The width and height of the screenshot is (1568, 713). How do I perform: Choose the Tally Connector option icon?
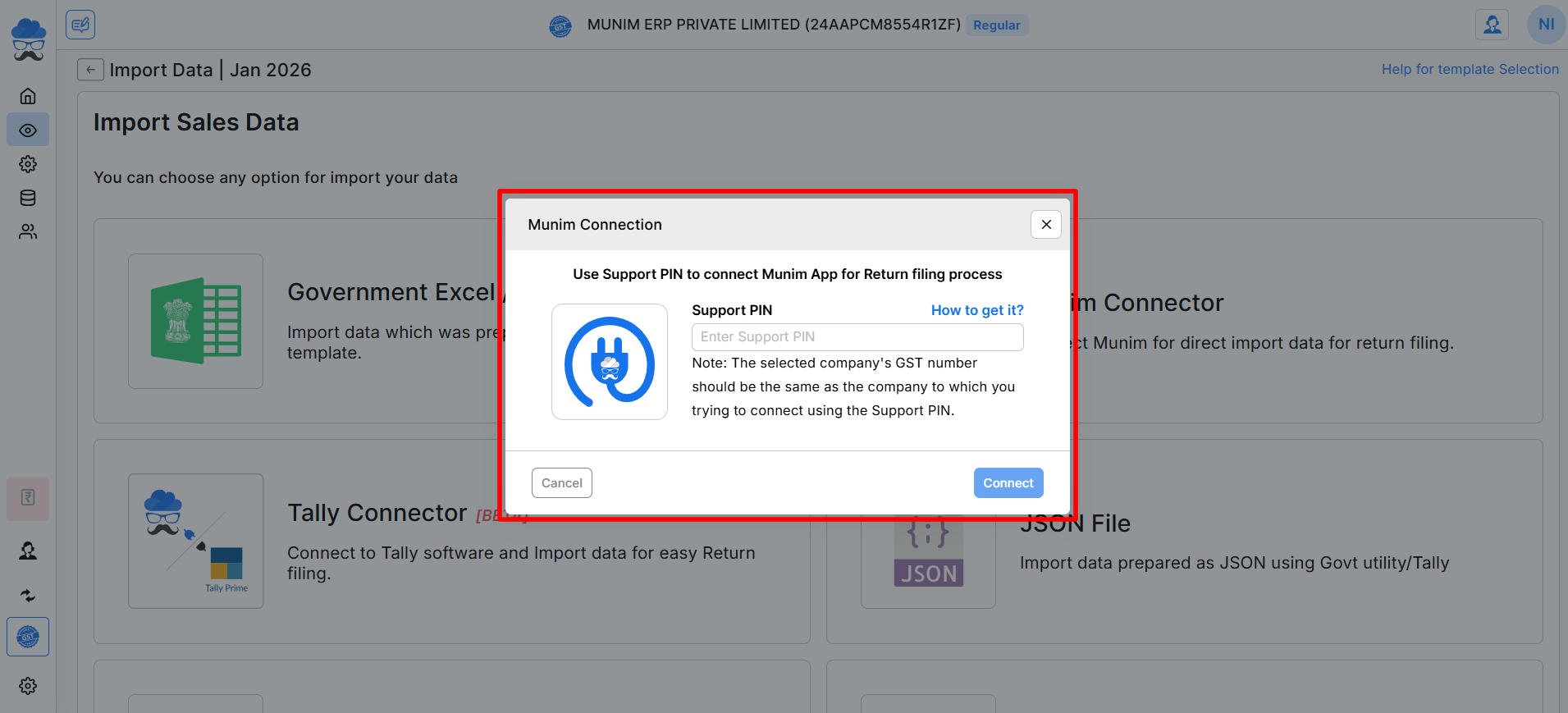[x=195, y=541]
